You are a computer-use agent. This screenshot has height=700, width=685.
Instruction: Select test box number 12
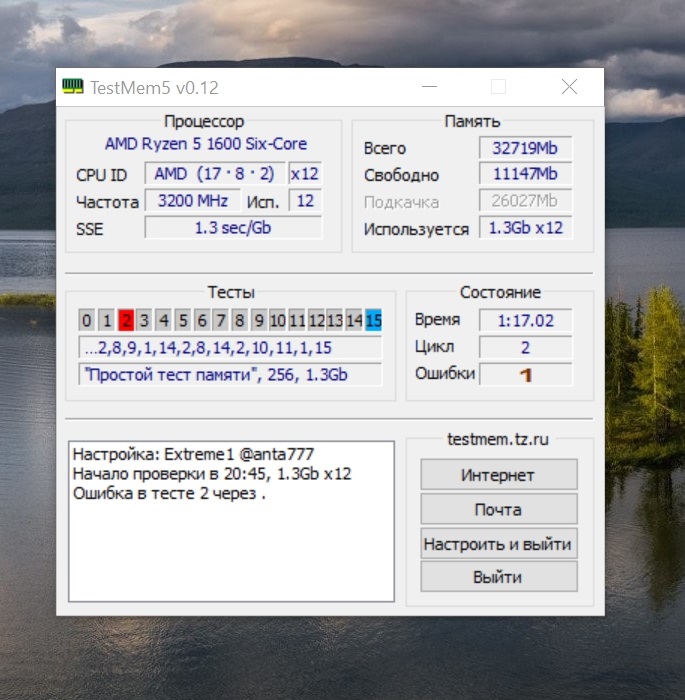coord(316,320)
